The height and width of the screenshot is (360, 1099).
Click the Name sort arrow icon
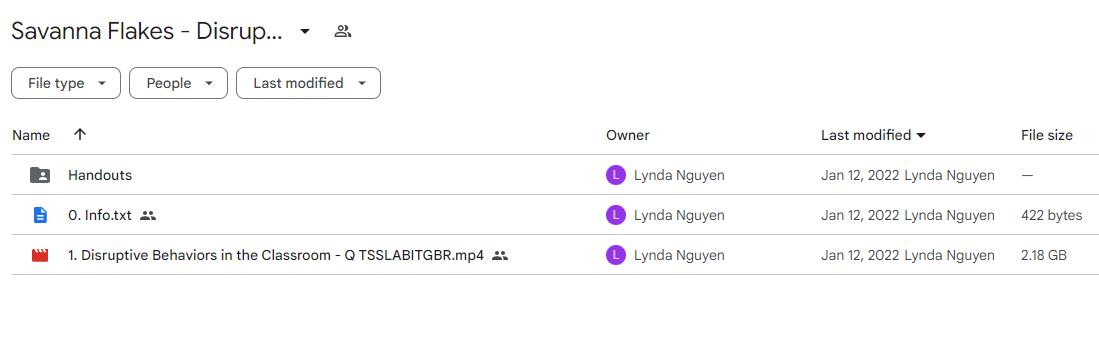(x=80, y=134)
